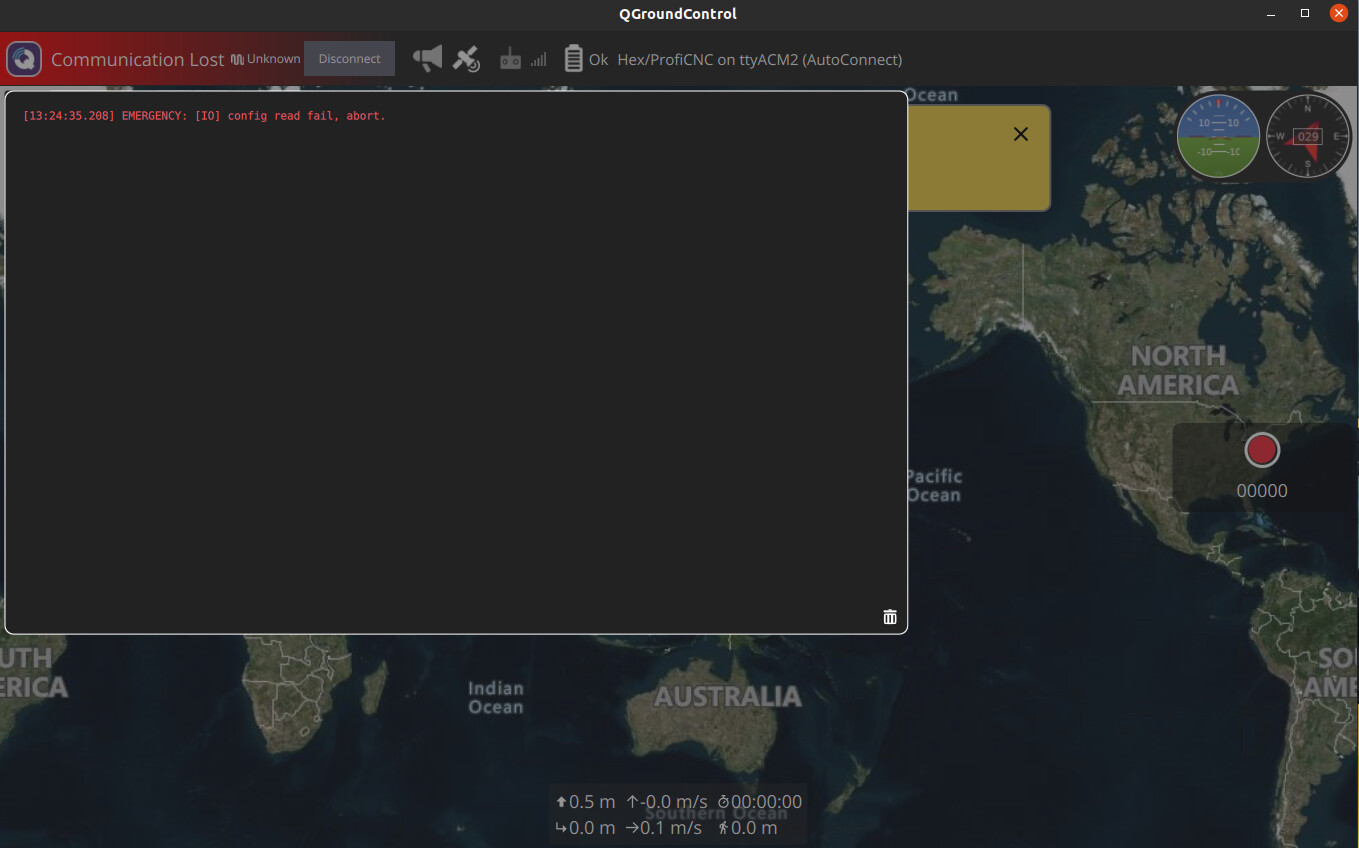1359x848 pixels.
Task: Click the Hex/ProfiCNC on ttyACM2 link label
Action: (x=760, y=60)
